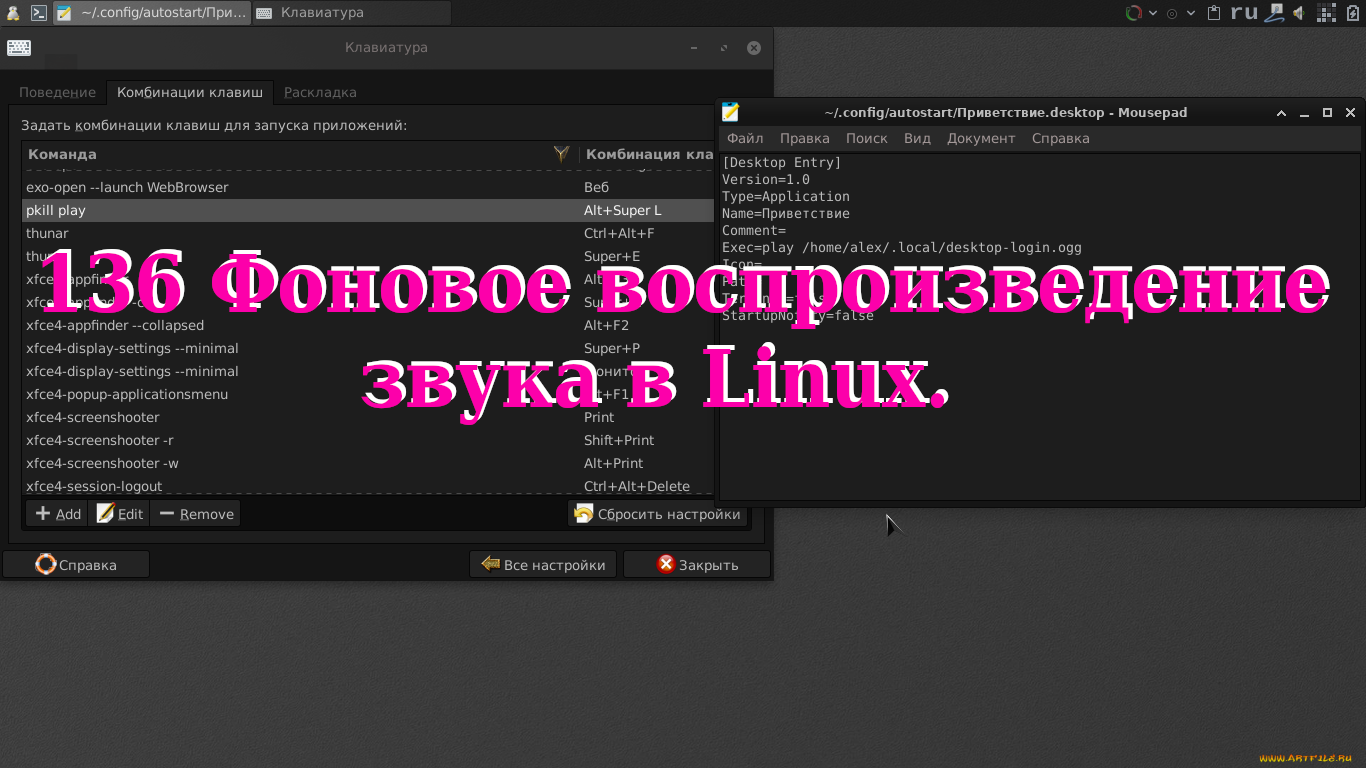Viewport: 1366px width, 768px height.
Task: Select the exo-open --launch WebBrowser row
Action: coord(368,187)
